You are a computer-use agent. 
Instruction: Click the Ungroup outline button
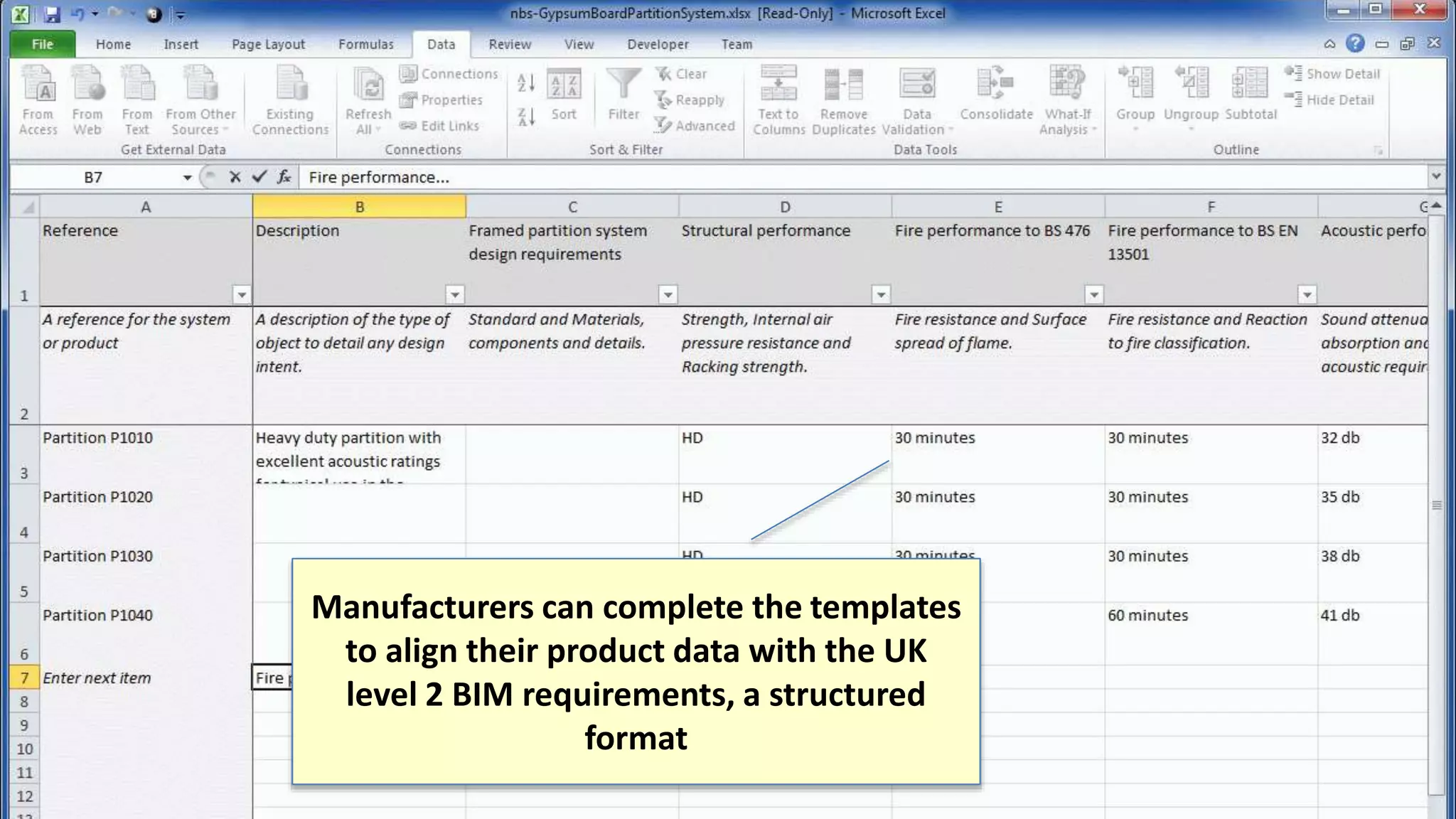(1191, 98)
